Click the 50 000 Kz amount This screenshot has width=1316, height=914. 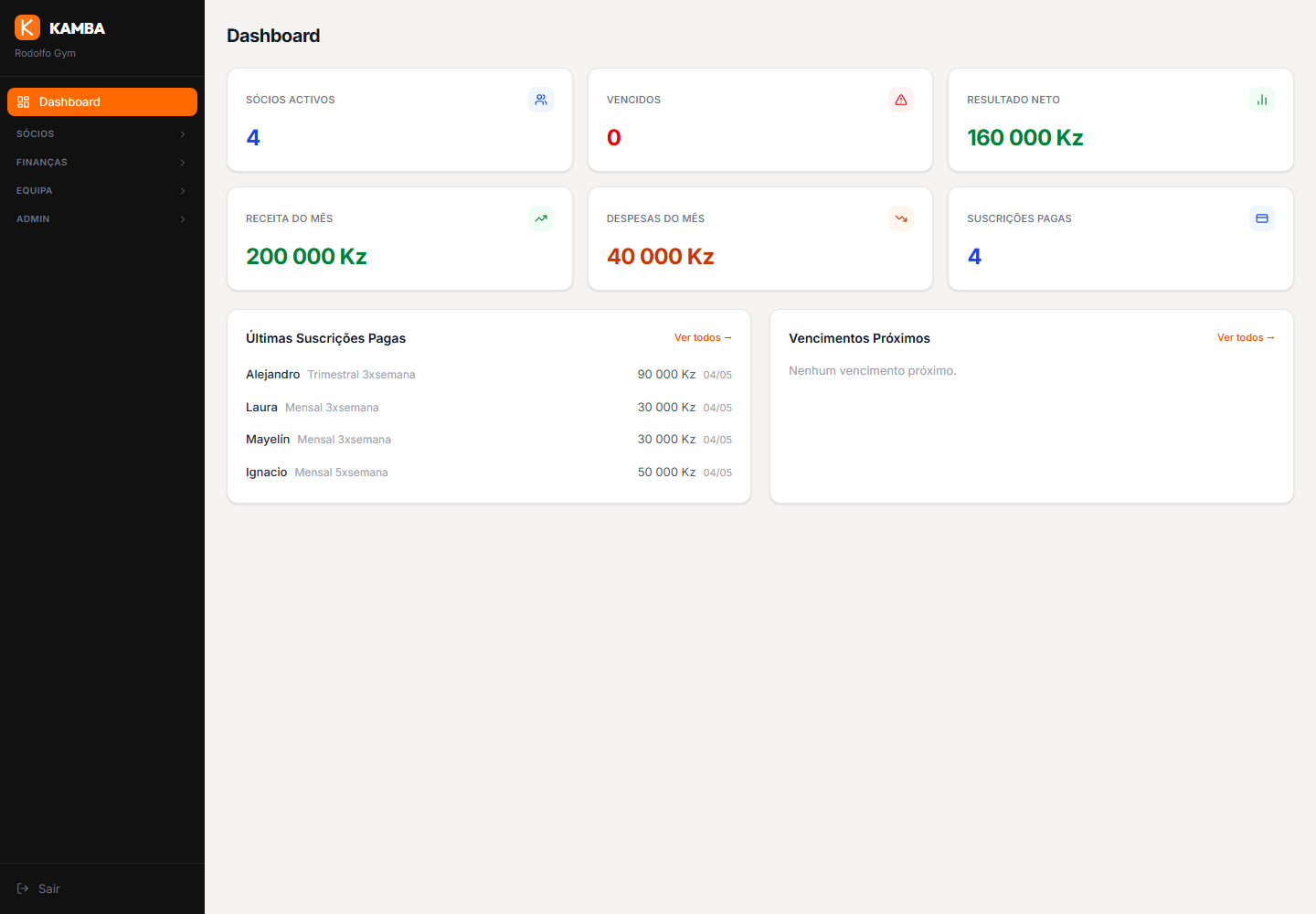click(666, 473)
